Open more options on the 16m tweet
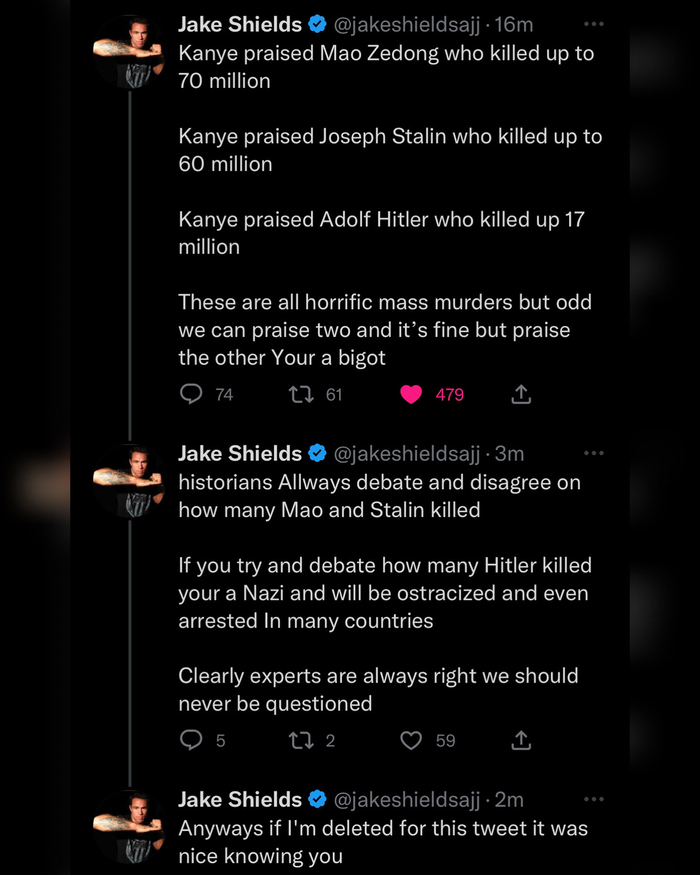Viewport: 700px width, 875px height. pyautogui.click(x=594, y=24)
